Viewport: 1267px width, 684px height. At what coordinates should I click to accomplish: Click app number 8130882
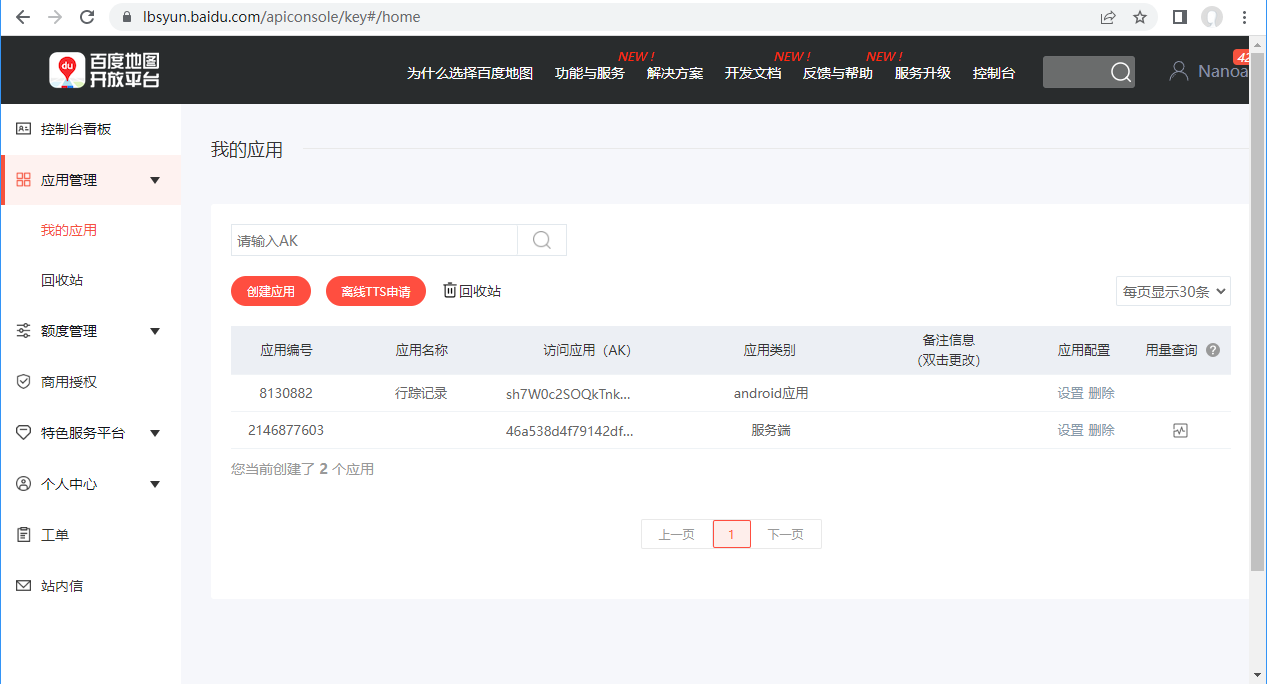pyautogui.click(x=286, y=393)
